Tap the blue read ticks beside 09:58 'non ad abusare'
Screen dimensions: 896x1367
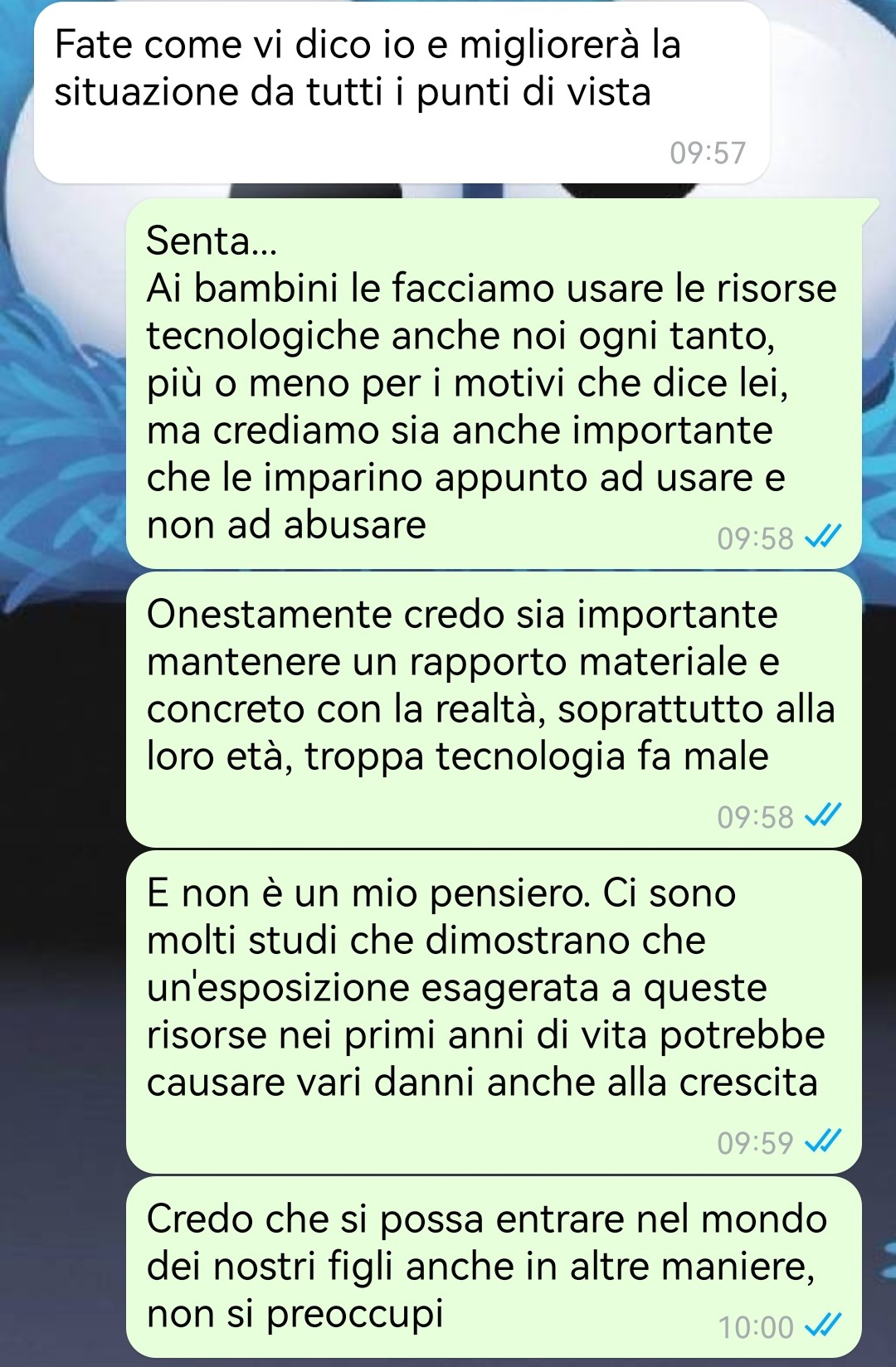[824, 537]
